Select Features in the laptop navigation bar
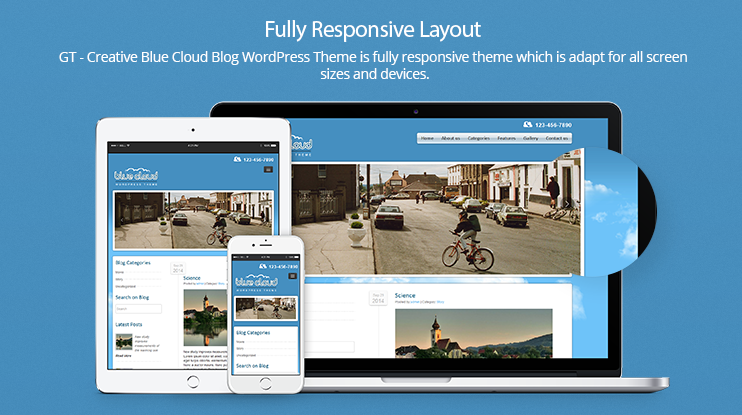The height and width of the screenshot is (415, 742). 506,138
